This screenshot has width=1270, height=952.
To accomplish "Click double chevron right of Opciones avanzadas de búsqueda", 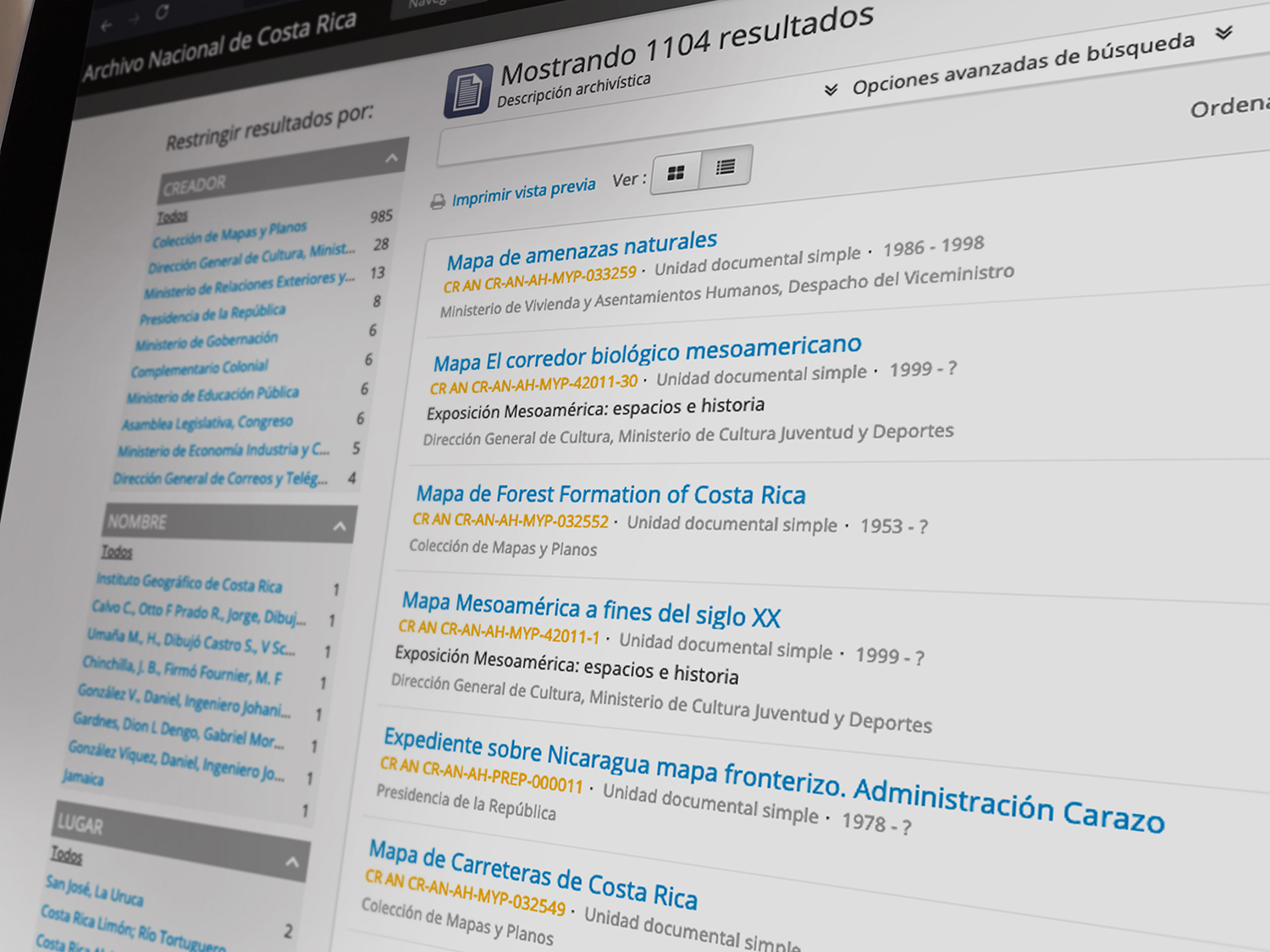I will 1223,33.
